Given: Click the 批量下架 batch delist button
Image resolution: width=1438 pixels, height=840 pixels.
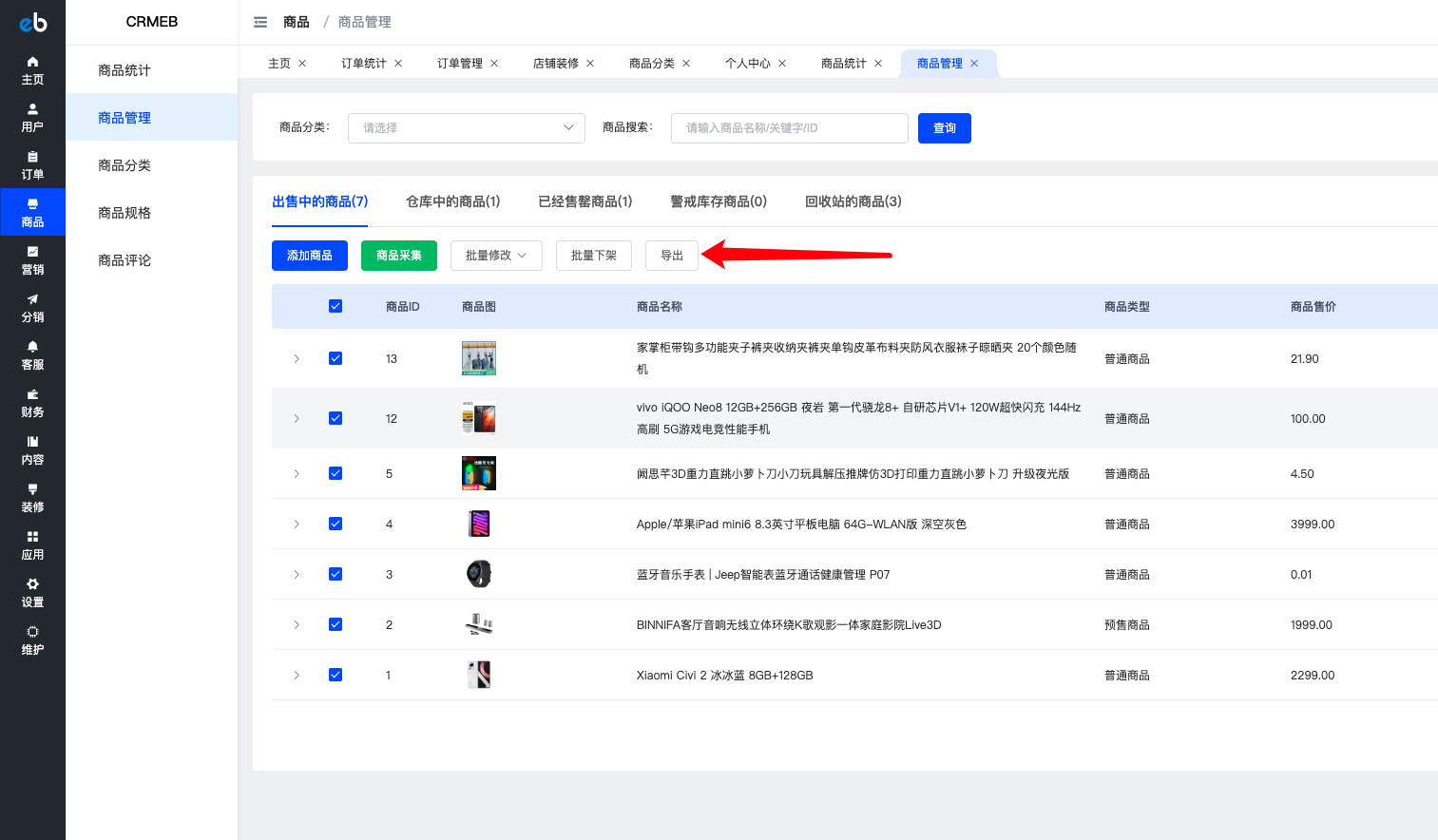Looking at the screenshot, I should click(x=594, y=256).
